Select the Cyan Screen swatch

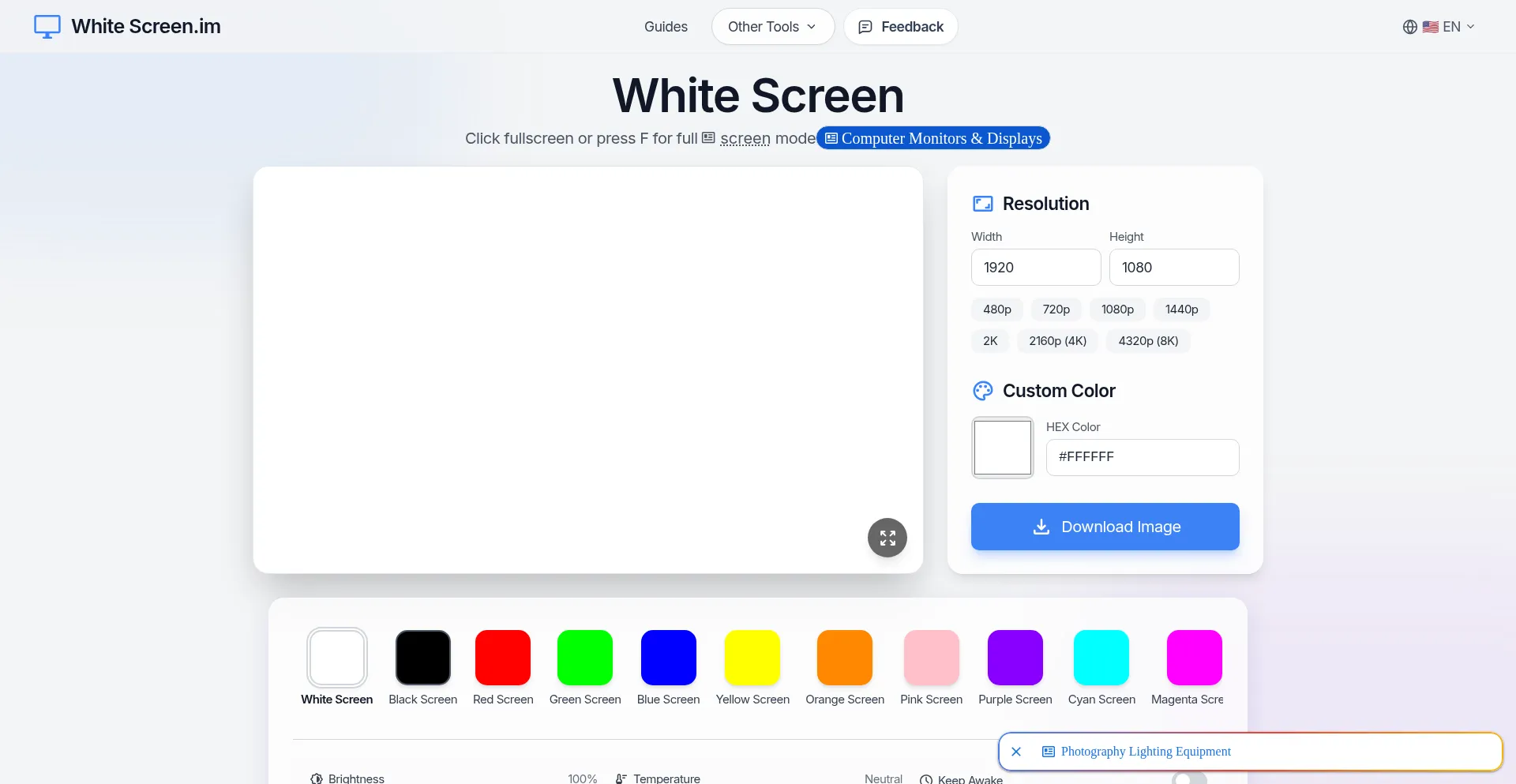1101,658
